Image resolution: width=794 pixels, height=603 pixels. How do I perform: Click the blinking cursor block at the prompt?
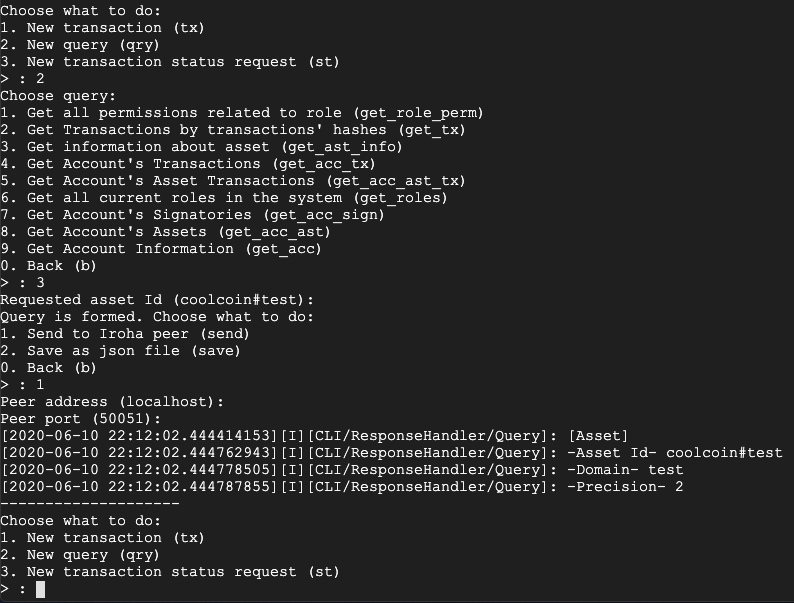click(40, 590)
